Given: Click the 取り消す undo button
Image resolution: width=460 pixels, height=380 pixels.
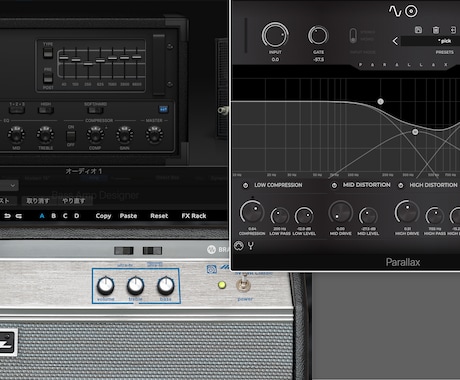Looking at the screenshot, I should 38,201.
